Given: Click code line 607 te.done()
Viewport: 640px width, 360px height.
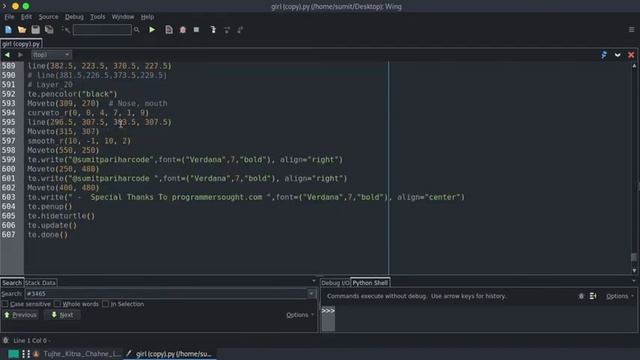Looking at the screenshot, I should coord(47,235).
